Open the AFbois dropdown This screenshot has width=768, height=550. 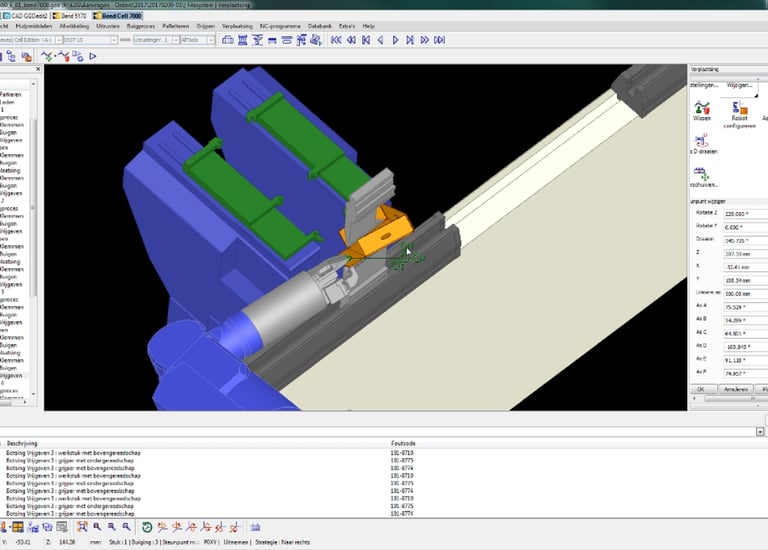[211, 40]
